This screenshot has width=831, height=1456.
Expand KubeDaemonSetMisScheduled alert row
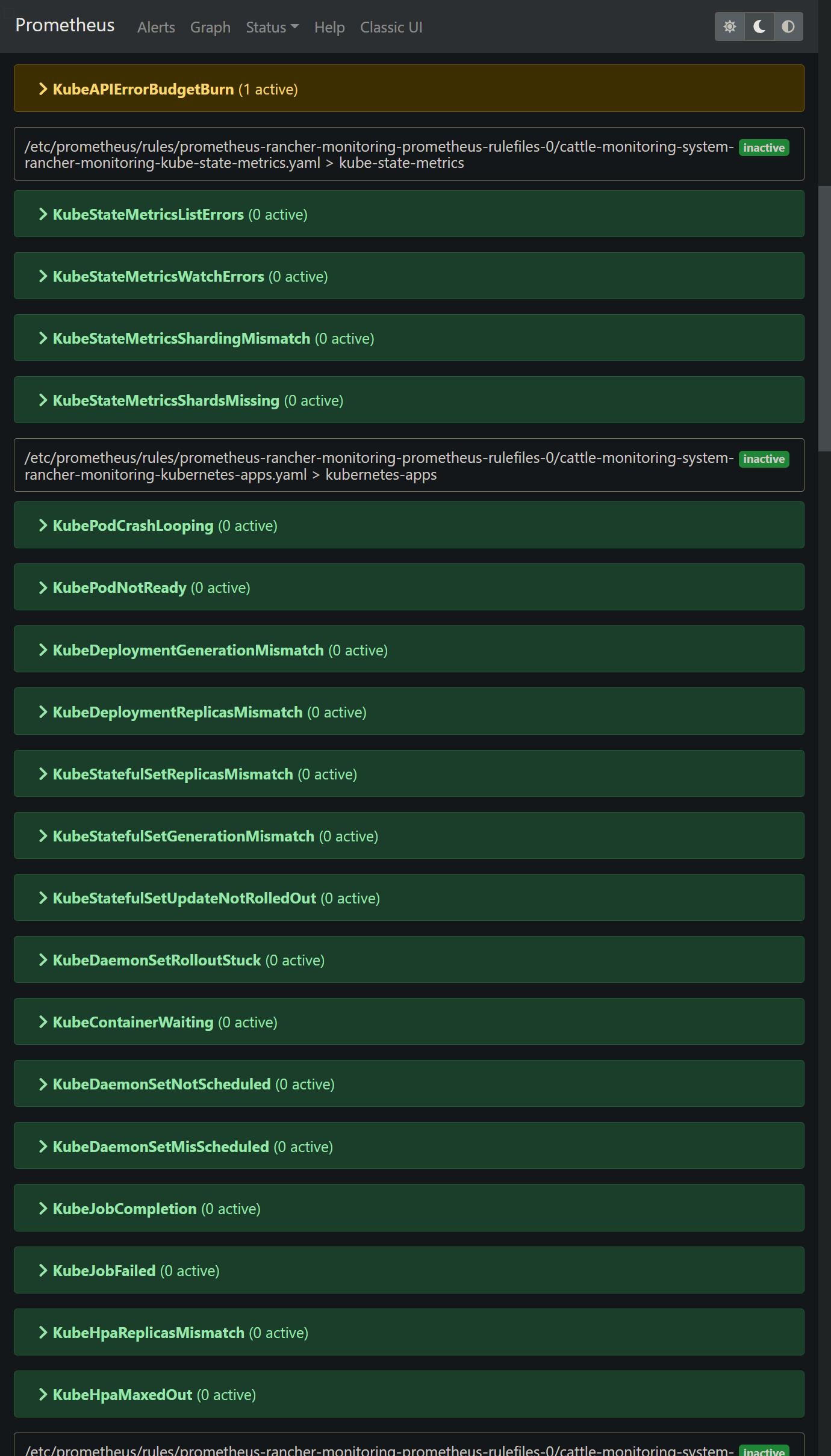409,1146
